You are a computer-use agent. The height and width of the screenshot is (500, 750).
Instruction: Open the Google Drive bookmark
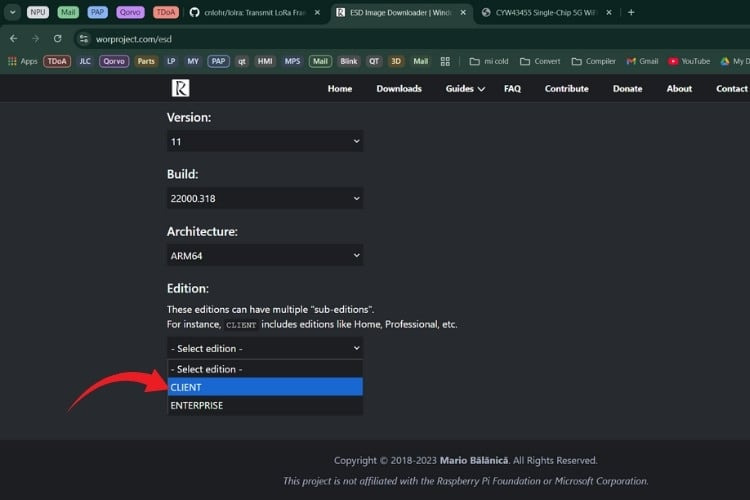tap(734, 61)
